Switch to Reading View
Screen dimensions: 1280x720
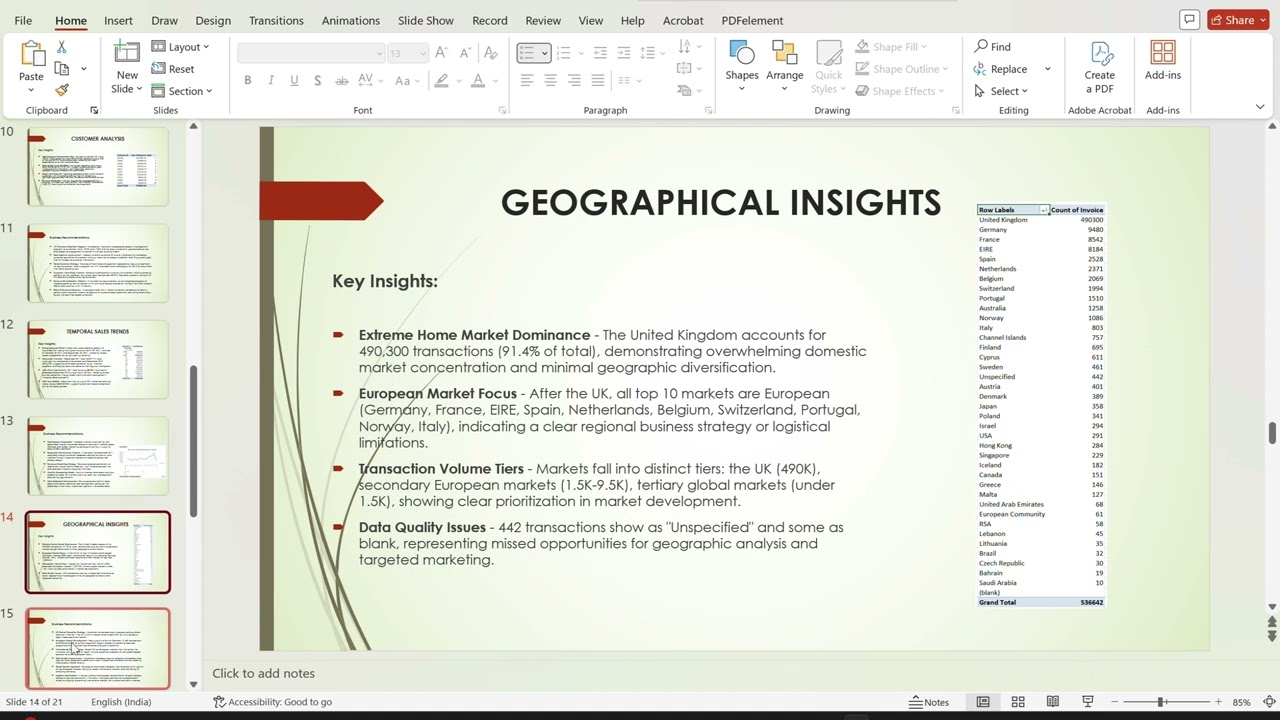[1053, 702]
